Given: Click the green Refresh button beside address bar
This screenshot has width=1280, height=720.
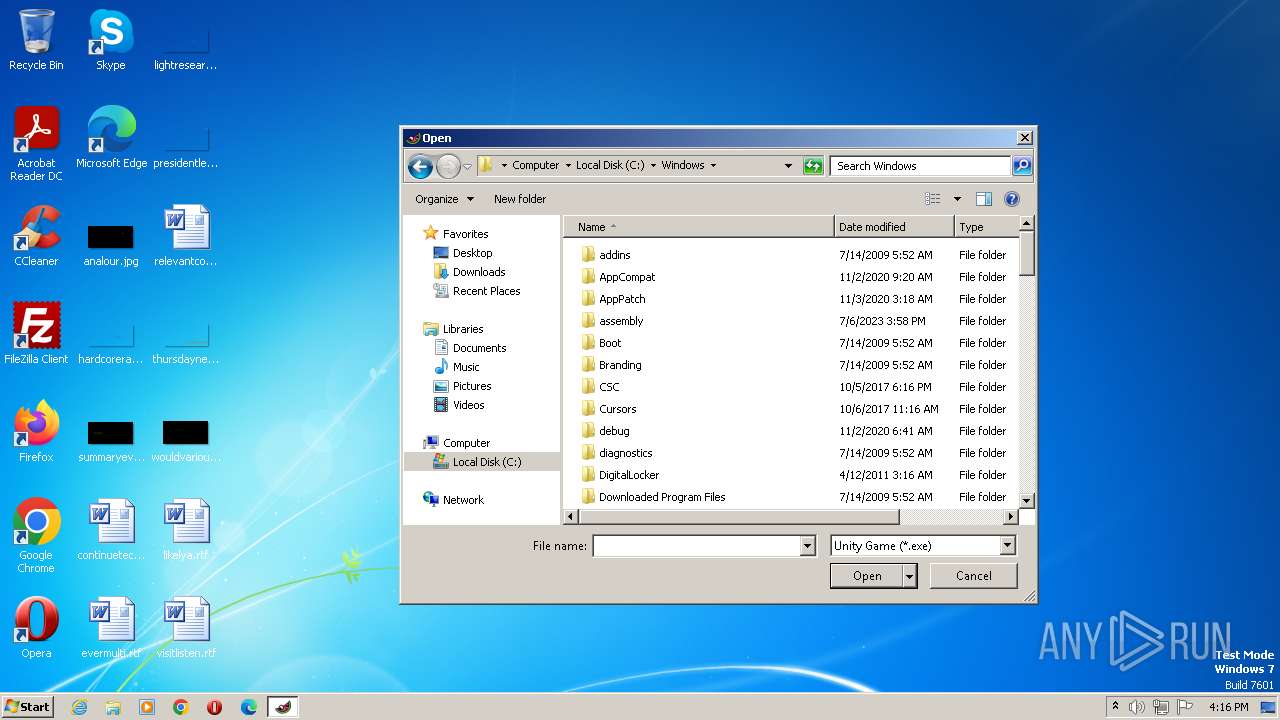Looking at the screenshot, I should [x=813, y=166].
